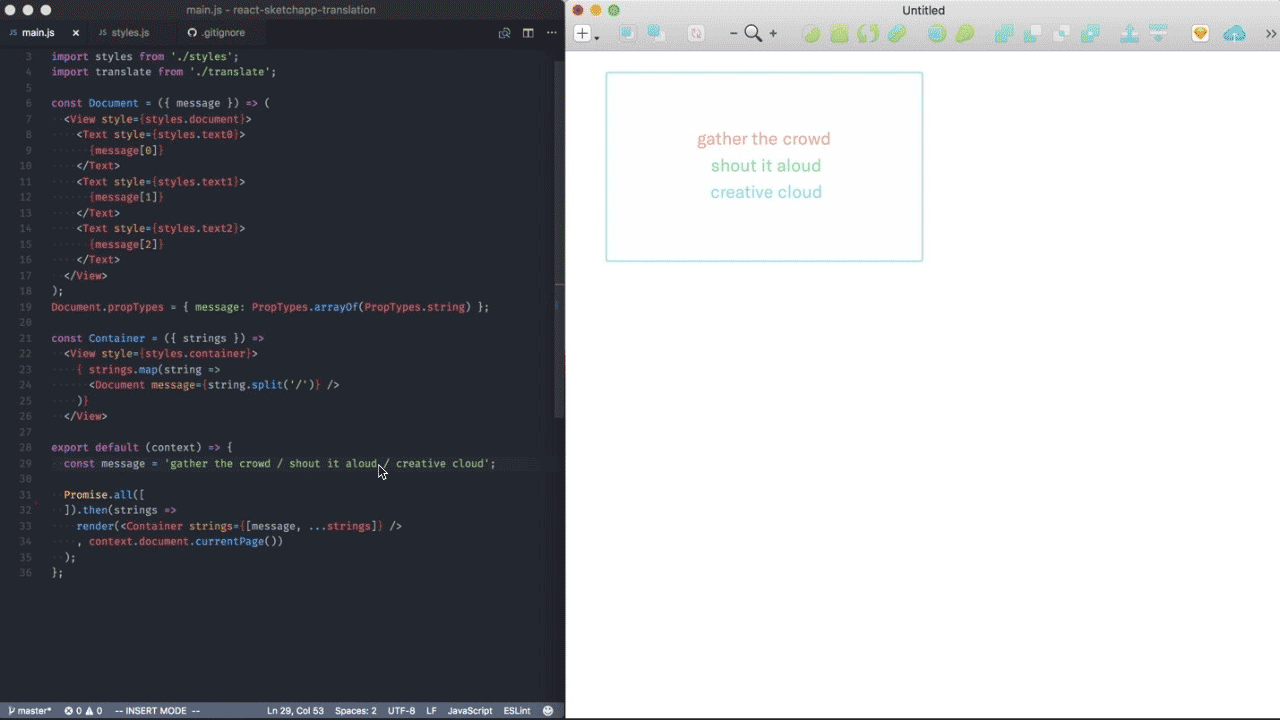Select the Rotate tool in Sketch toolbar
The width and height of the screenshot is (1280, 720).
[x=868, y=34]
